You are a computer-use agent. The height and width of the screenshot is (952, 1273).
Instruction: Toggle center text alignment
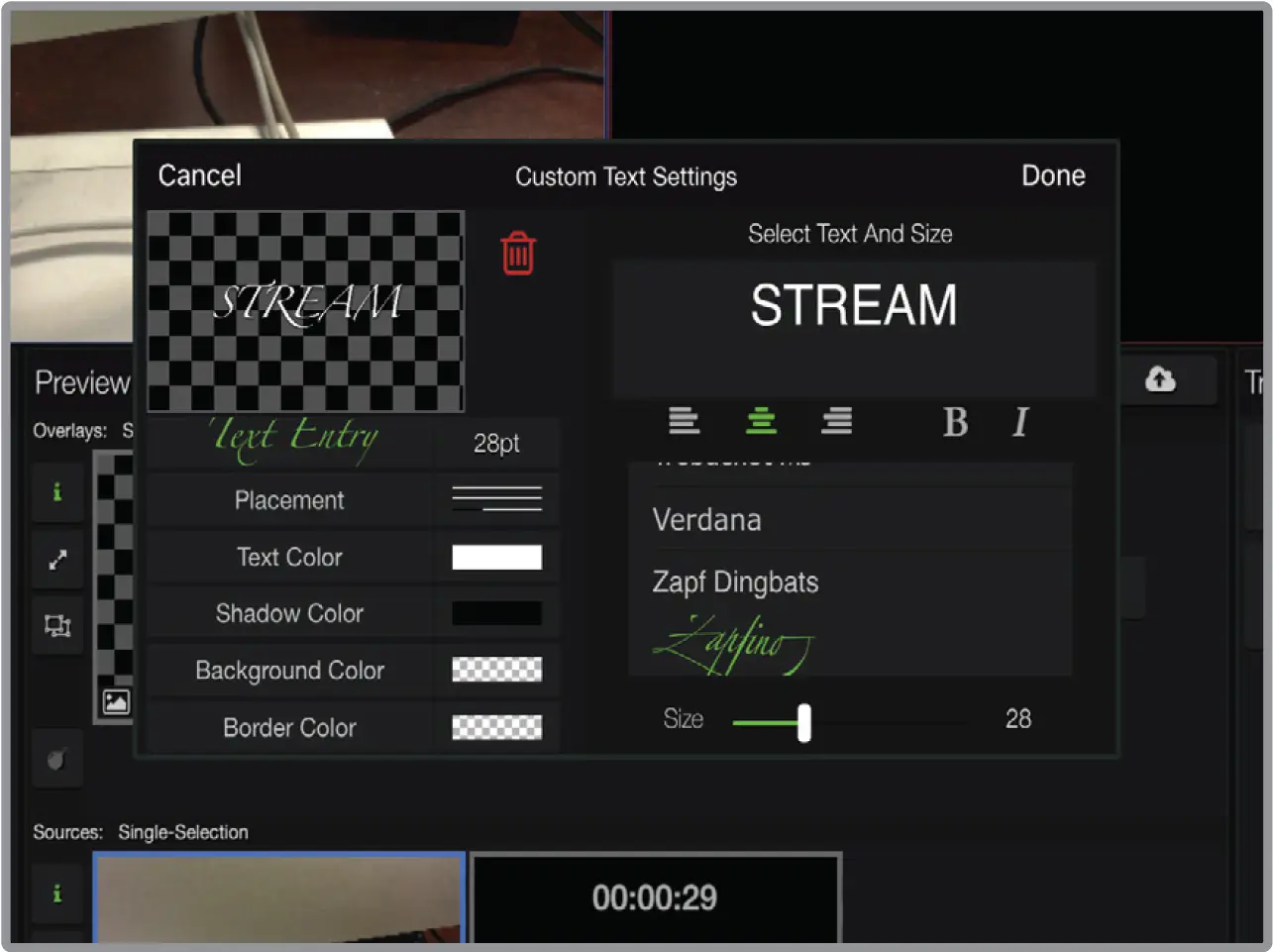761,422
